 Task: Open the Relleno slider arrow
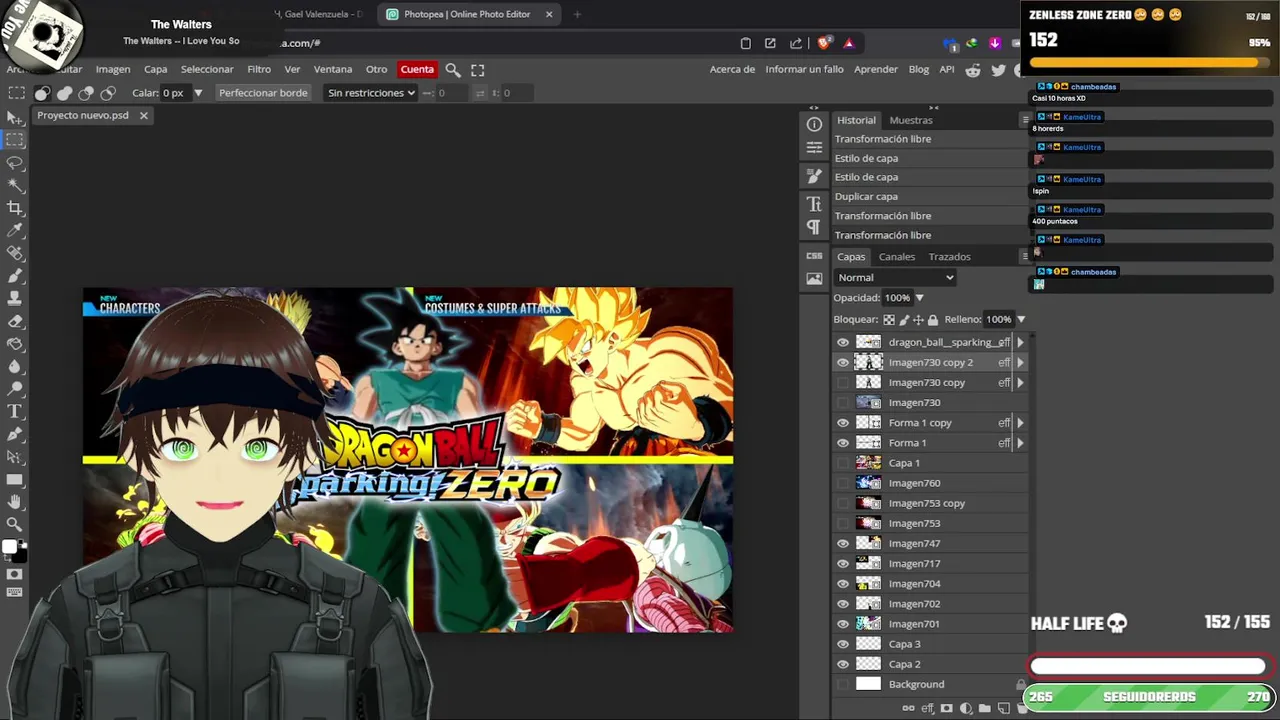click(1020, 320)
